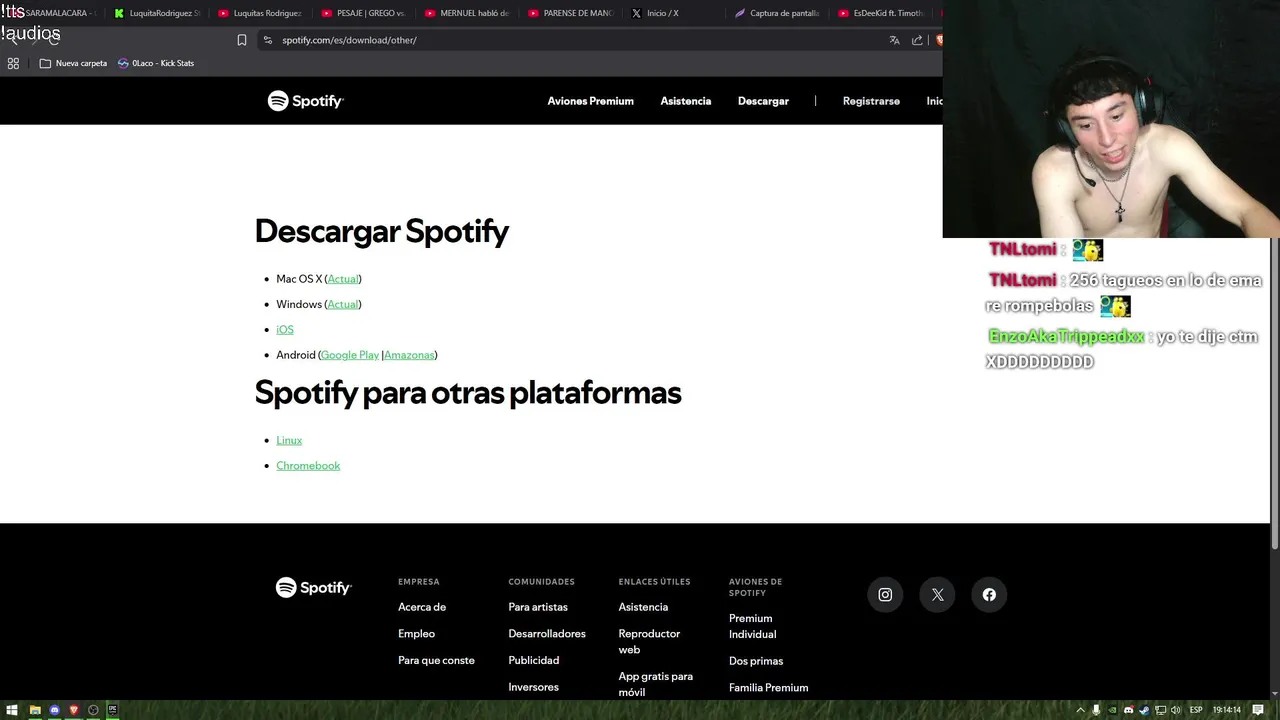
Task: Open the Spotify logo in footer
Action: pyautogui.click(x=313, y=588)
